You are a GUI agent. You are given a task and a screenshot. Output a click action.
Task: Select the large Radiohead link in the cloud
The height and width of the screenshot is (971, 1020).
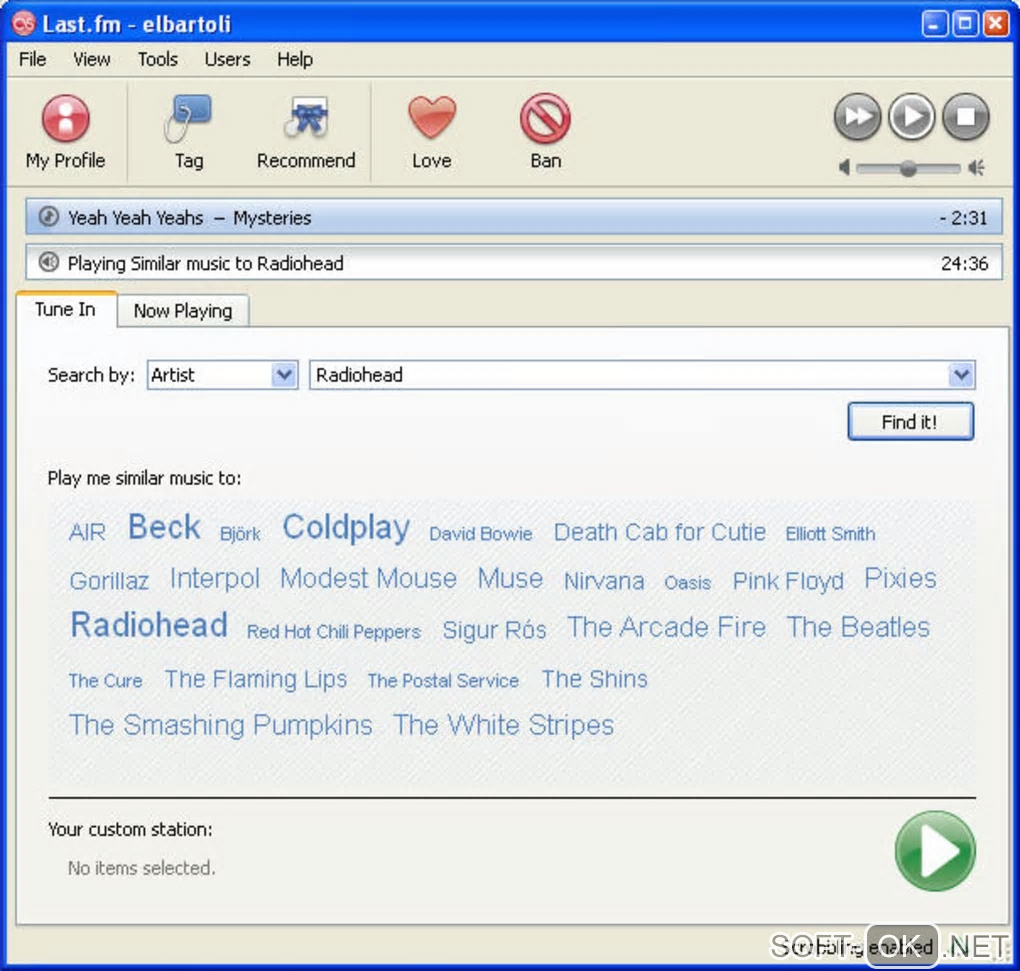coord(149,625)
